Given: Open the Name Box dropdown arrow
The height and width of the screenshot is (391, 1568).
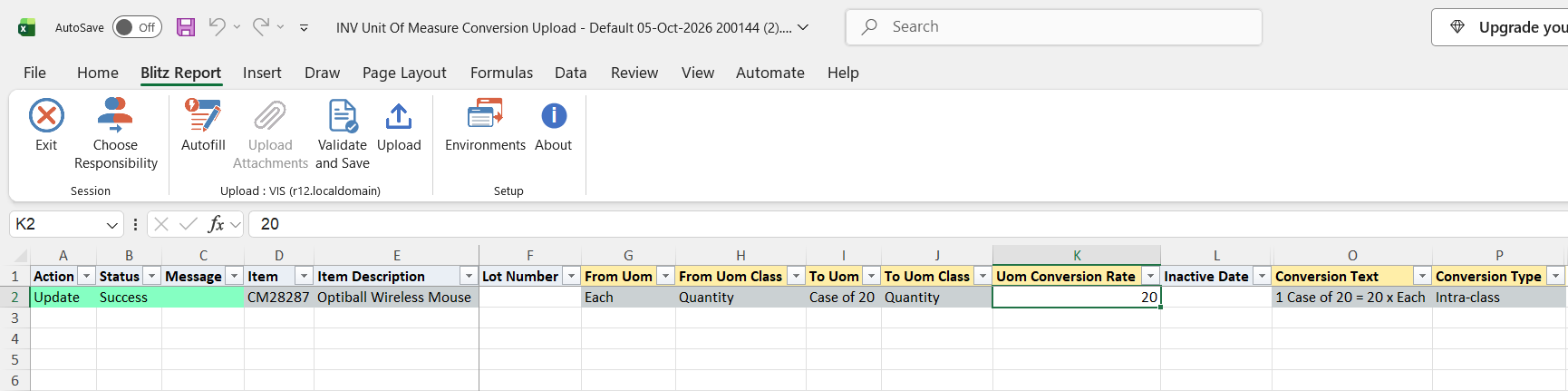Looking at the screenshot, I should pos(112,224).
